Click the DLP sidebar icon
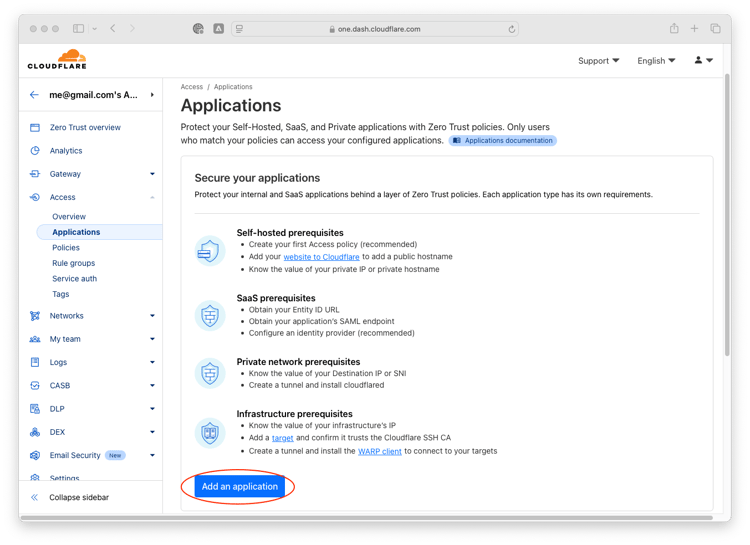Viewport: 750px width, 545px height. tap(35, 409)
